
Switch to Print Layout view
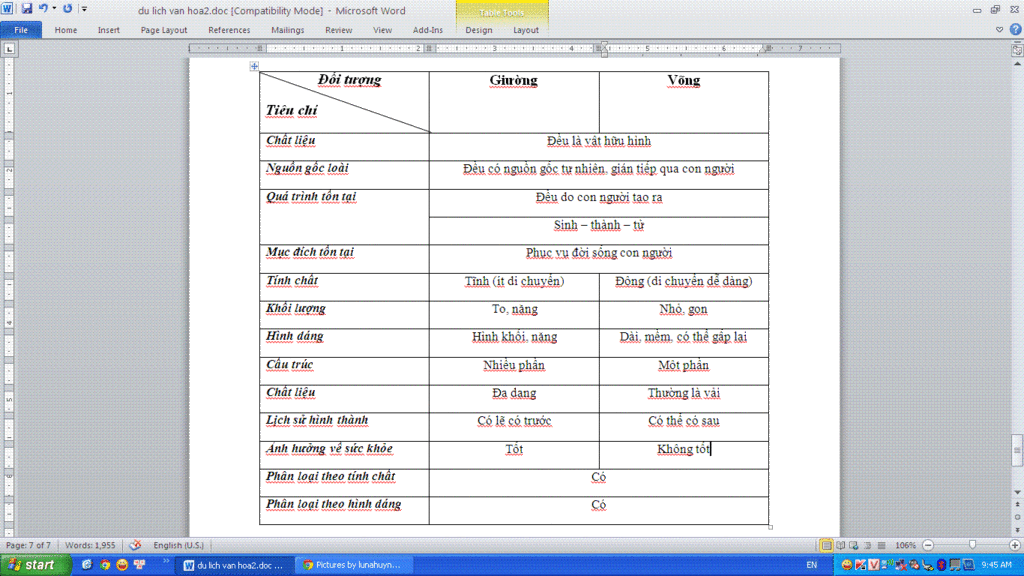pos(826,545)
